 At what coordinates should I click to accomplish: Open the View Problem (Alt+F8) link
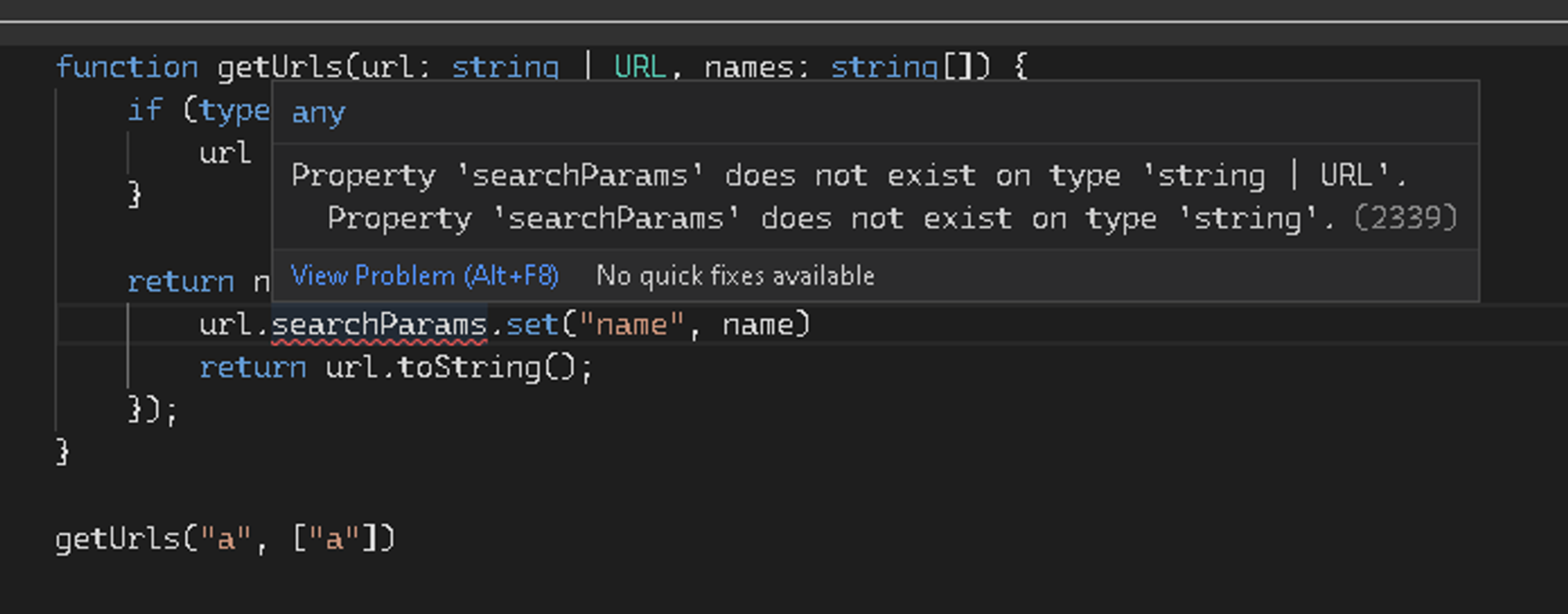pos(424,276)
